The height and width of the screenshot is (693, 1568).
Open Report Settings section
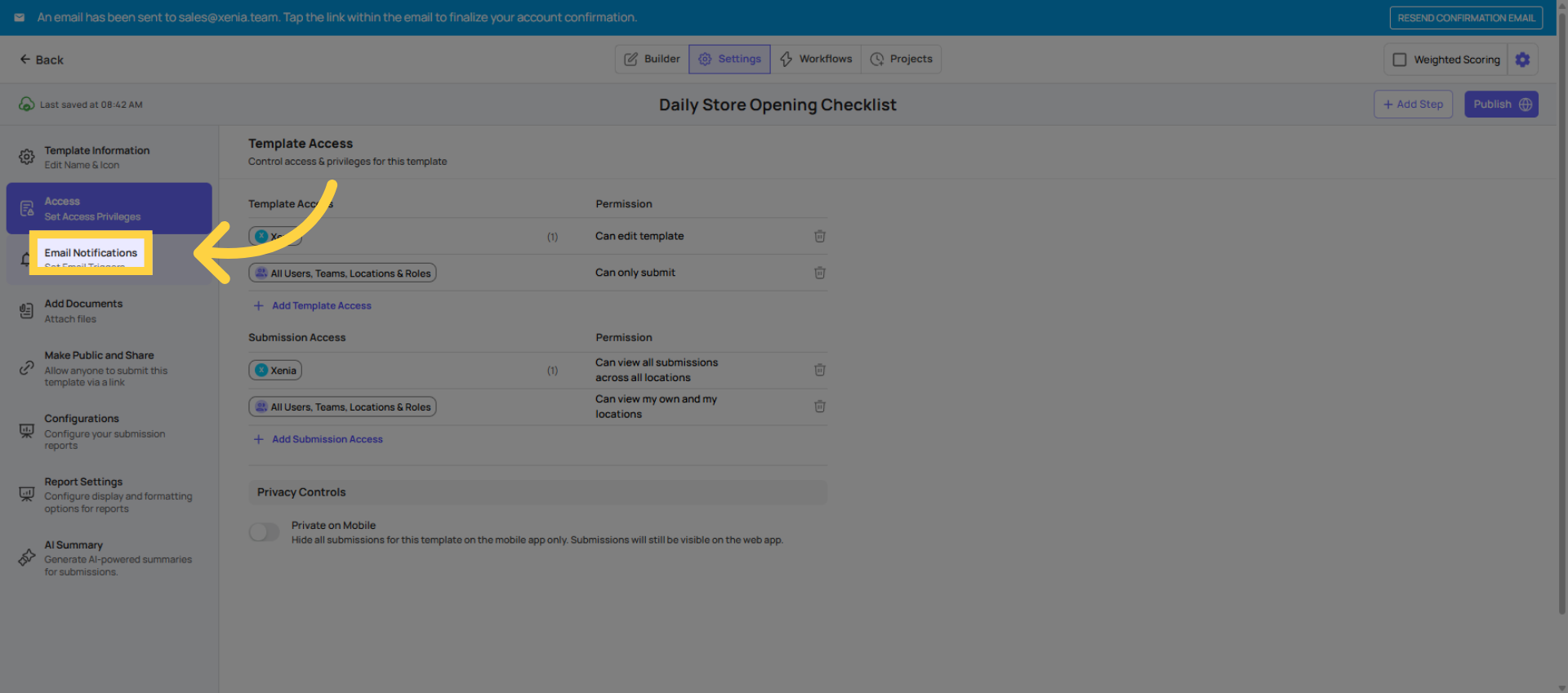109,495
